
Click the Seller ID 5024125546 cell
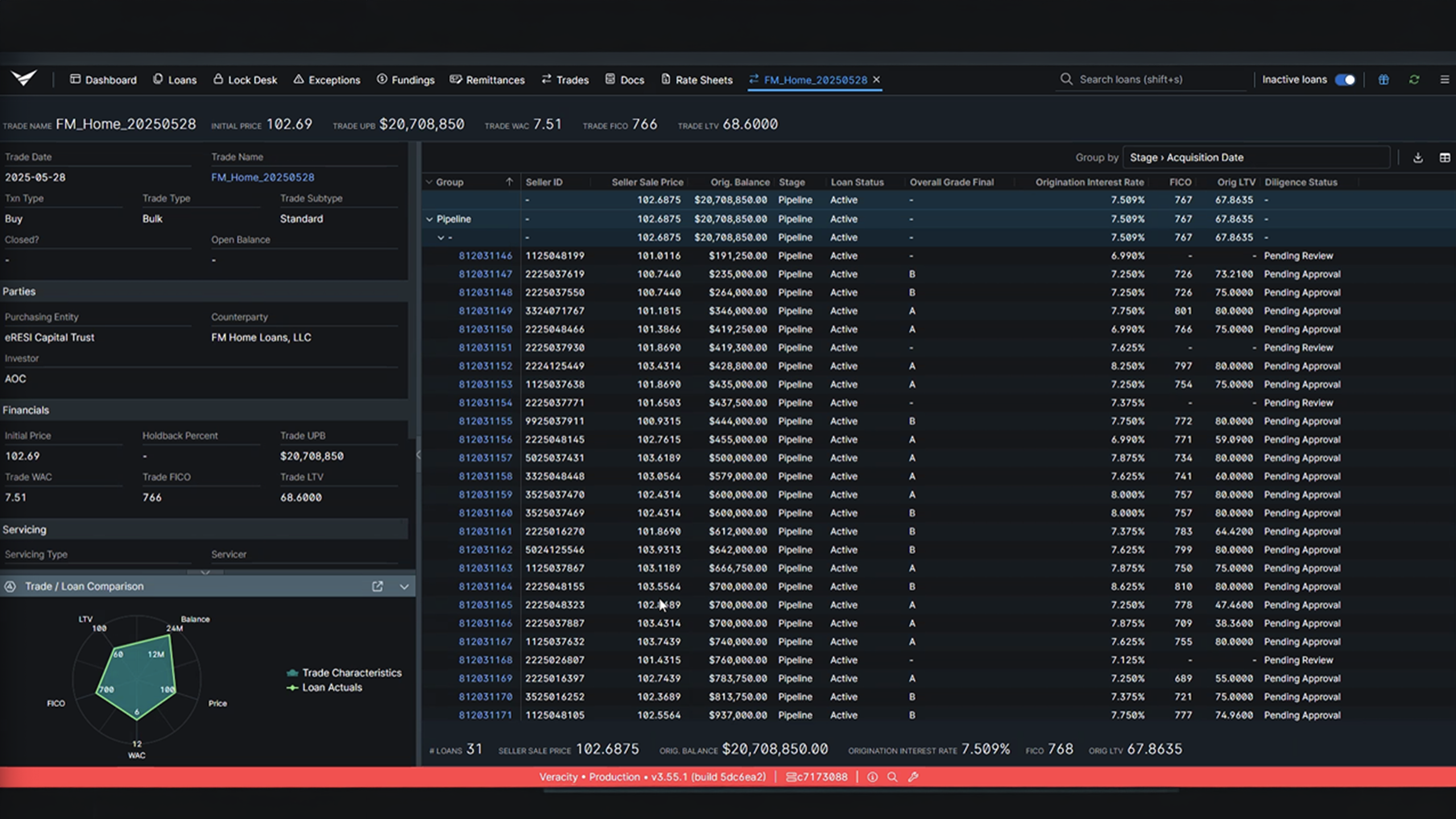coord(555,550)
